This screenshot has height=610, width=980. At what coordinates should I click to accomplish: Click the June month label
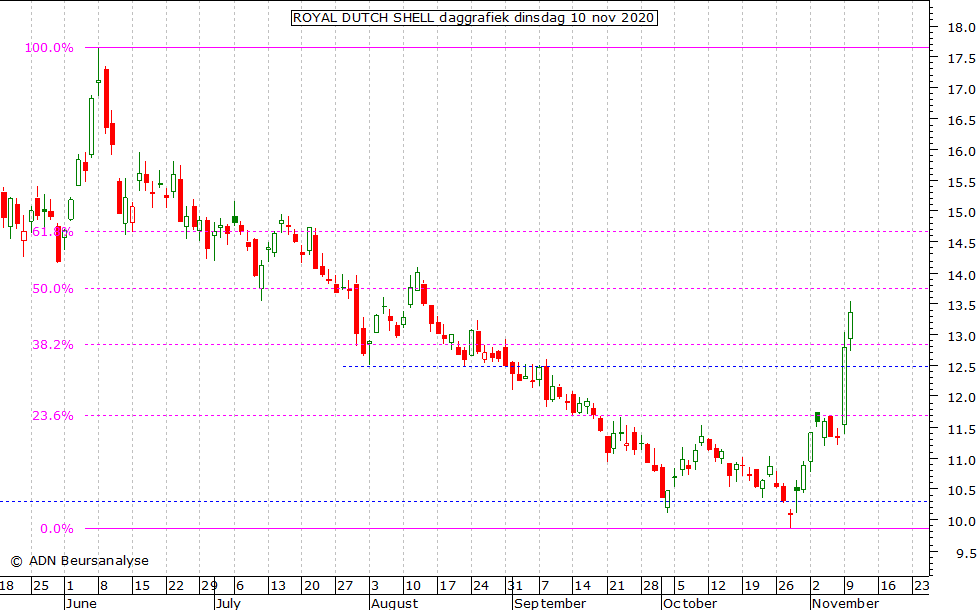(x=81, y=603)
